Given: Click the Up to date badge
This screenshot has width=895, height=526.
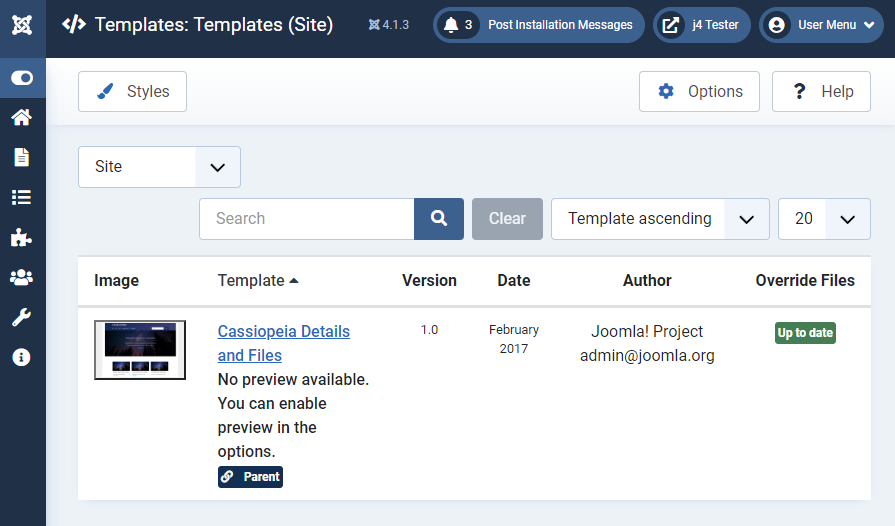Looking at the screenshot, I should [805, 333].
